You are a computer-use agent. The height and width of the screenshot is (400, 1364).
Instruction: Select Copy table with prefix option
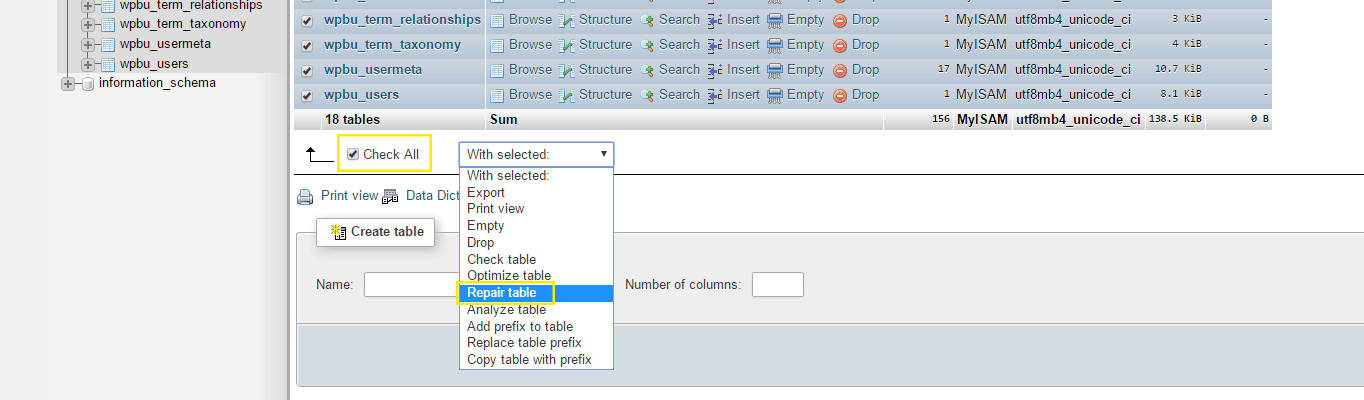[x=536, y=360]
